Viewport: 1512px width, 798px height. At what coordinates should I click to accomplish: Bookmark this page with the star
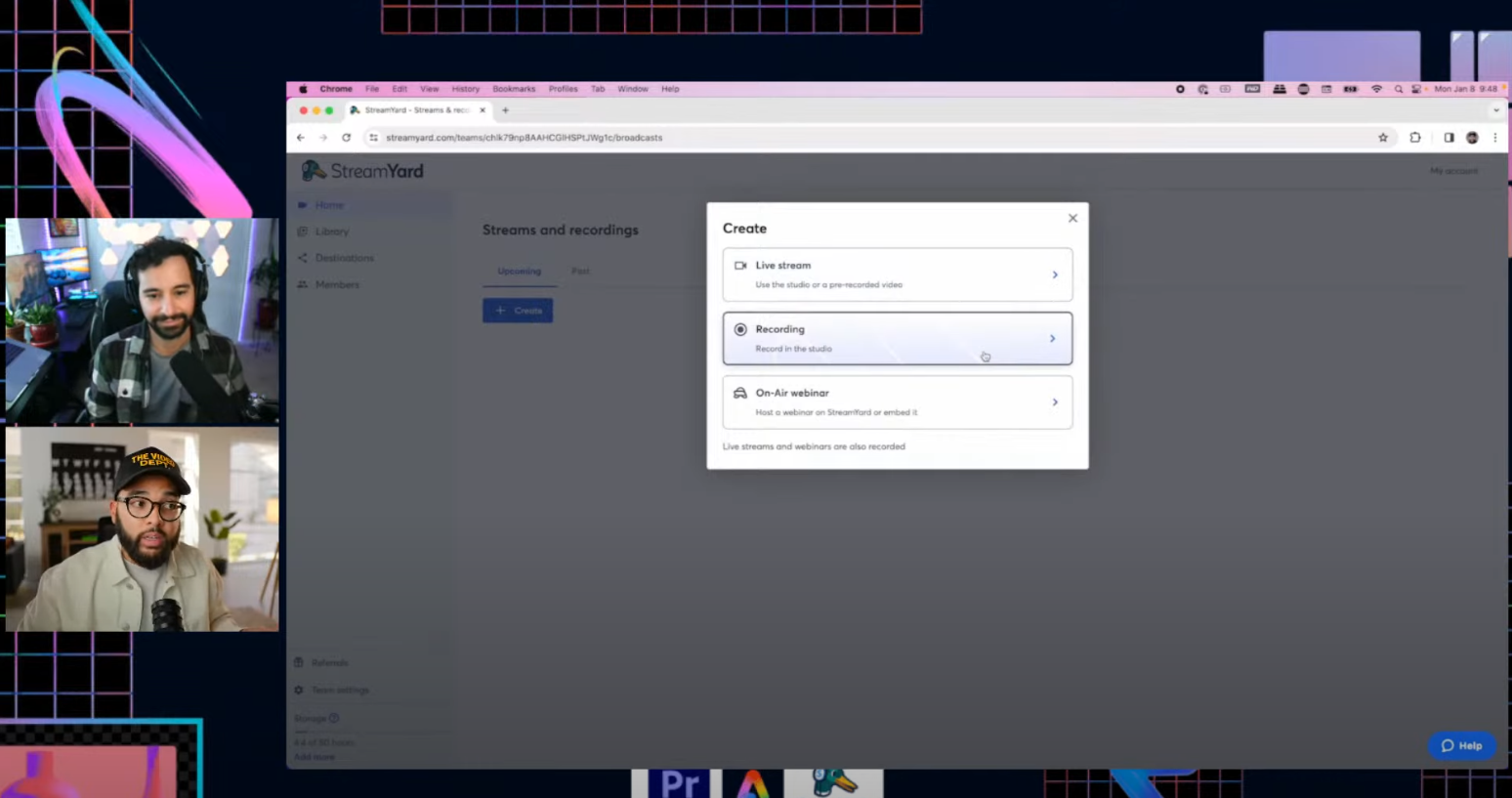pyautogui.click(x=1383, y=138)
